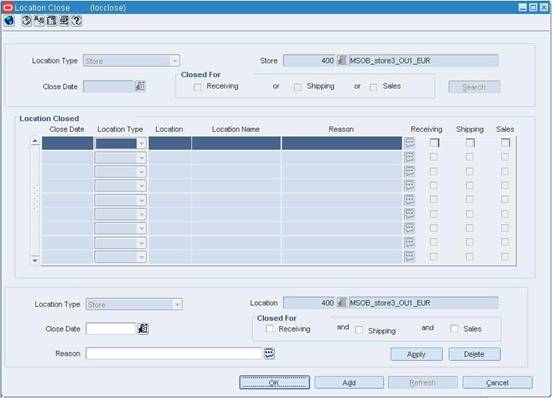Click the Apply button
Screen dimensions: 552x398
tap(416, 354)
